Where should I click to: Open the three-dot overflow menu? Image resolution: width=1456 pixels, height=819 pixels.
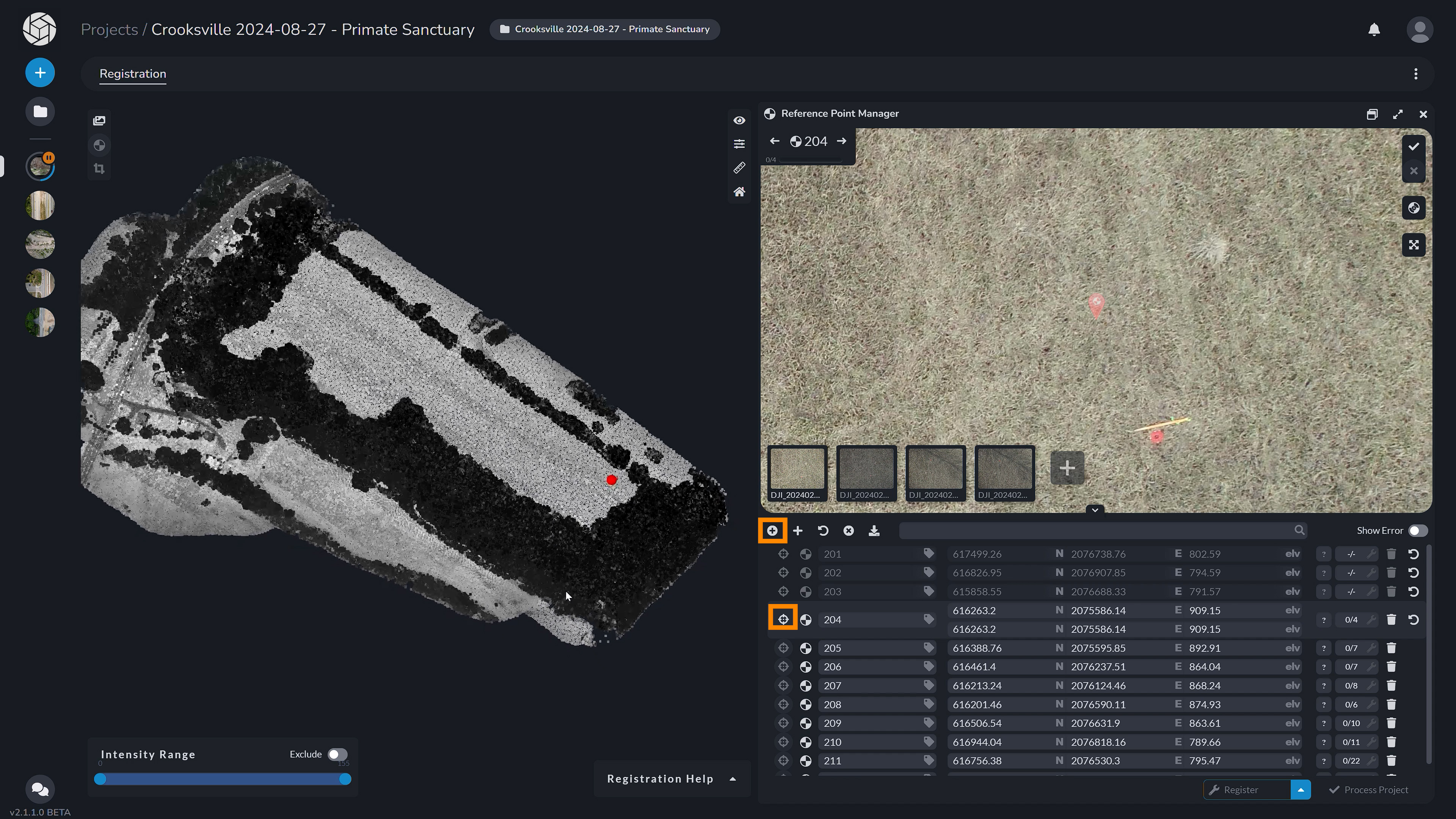[x=1416, y=74]
